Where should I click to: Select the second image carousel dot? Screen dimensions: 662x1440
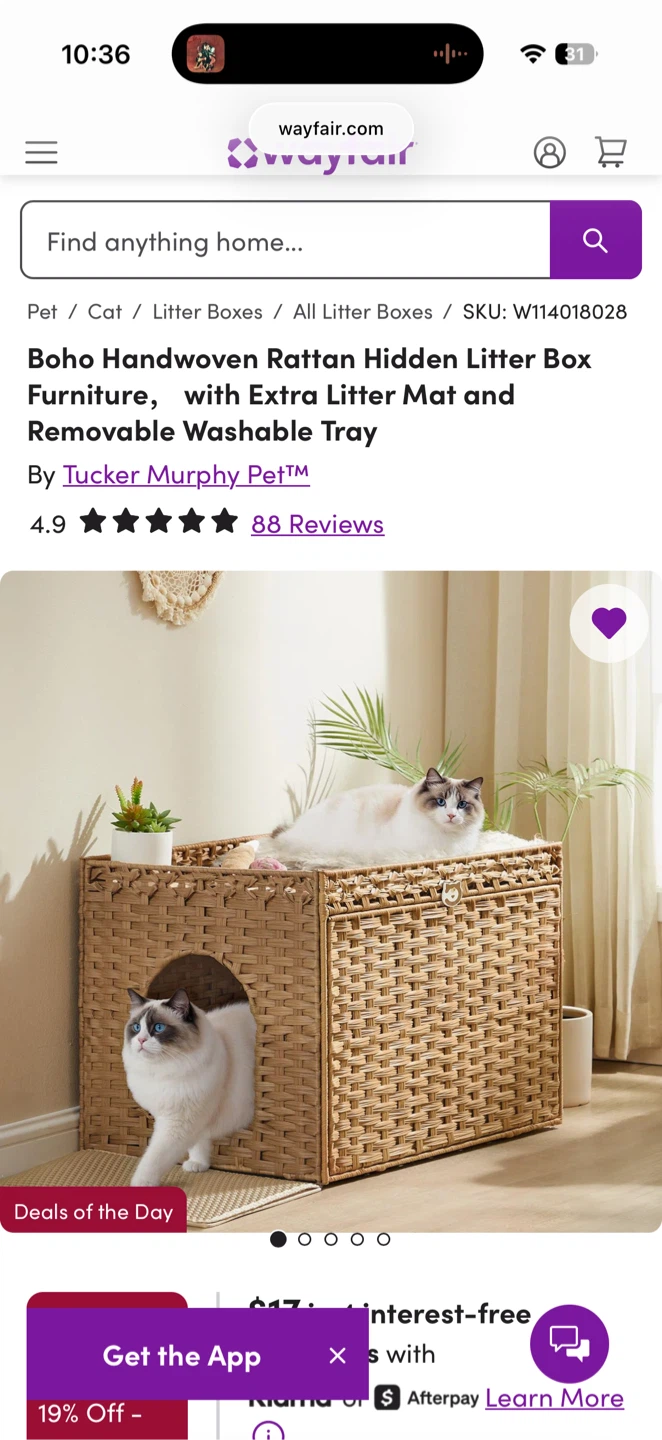[305, 1239]
